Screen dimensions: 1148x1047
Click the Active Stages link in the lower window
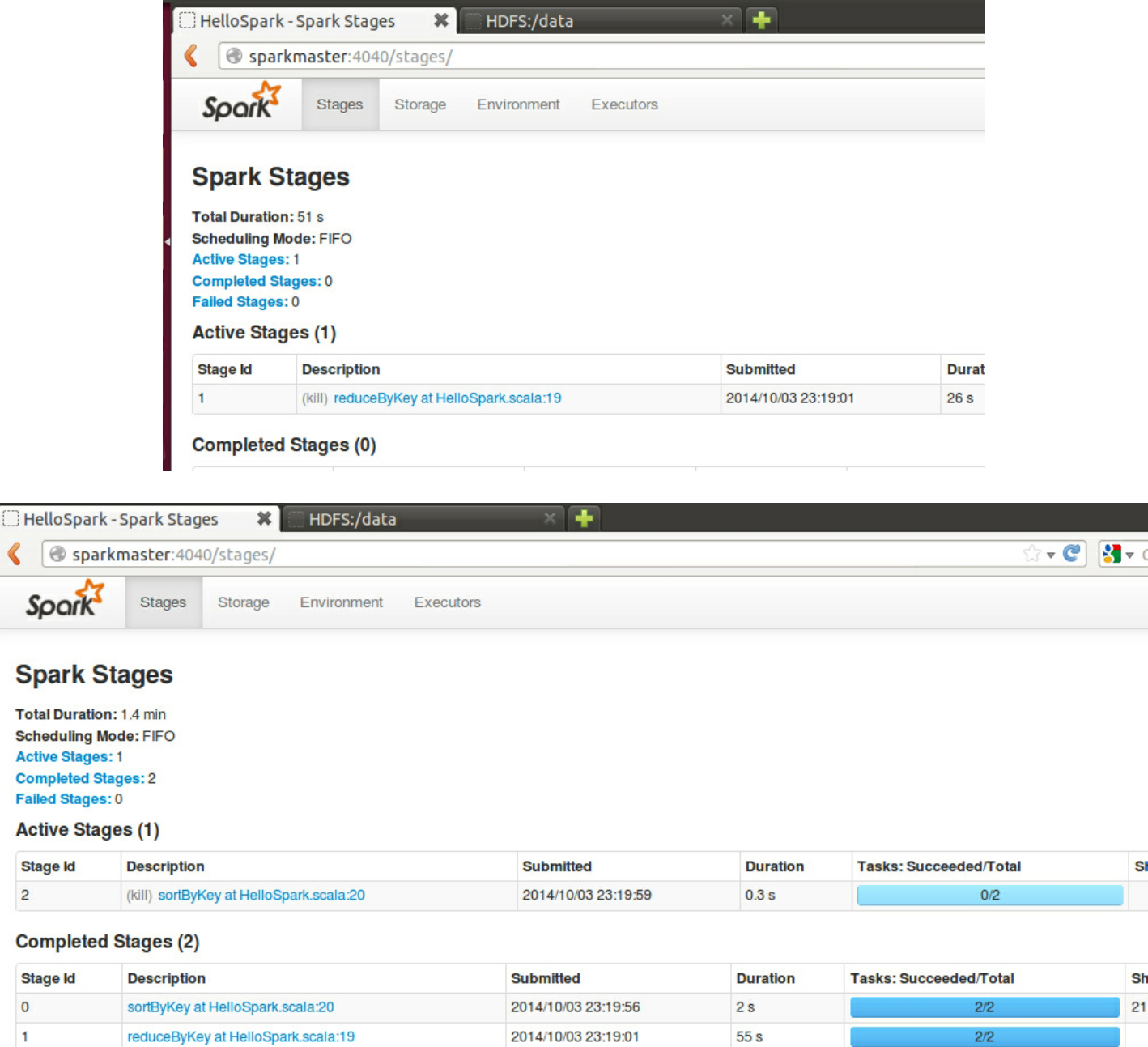click(x=64, y=756)
